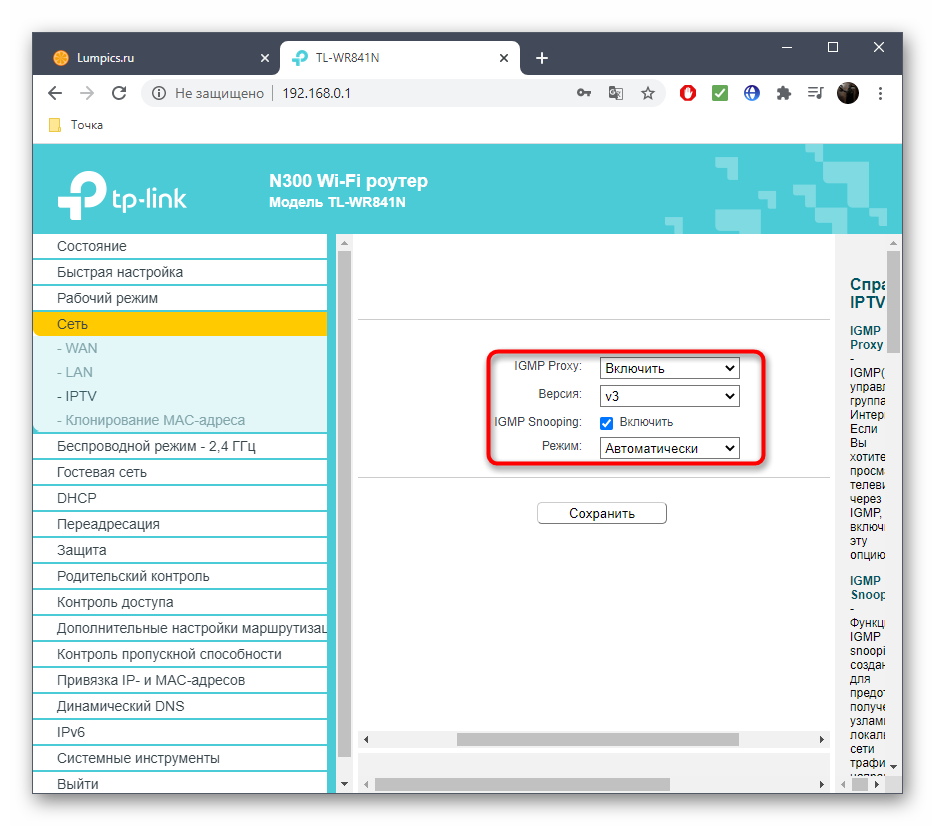Toggle the IGMP Snooping checkbox
935x826 pixels.
point(606,422)
